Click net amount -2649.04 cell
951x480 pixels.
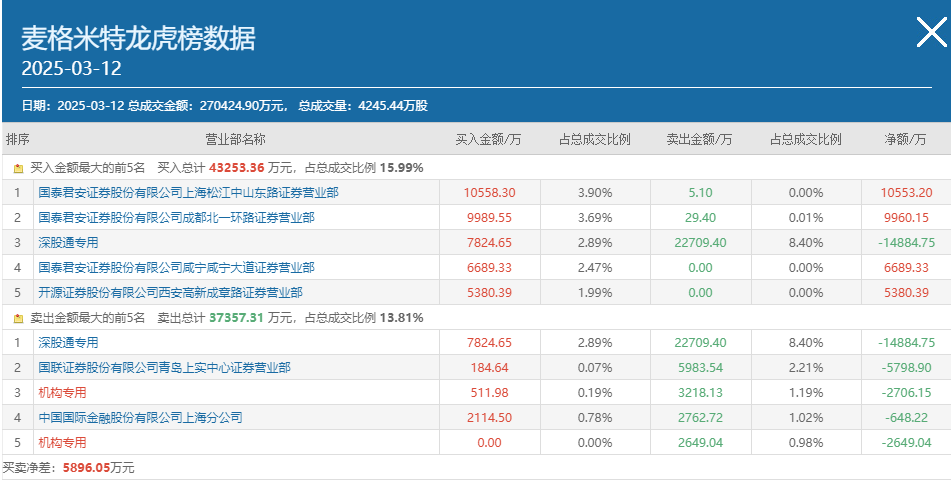click(x=907, y=442)
